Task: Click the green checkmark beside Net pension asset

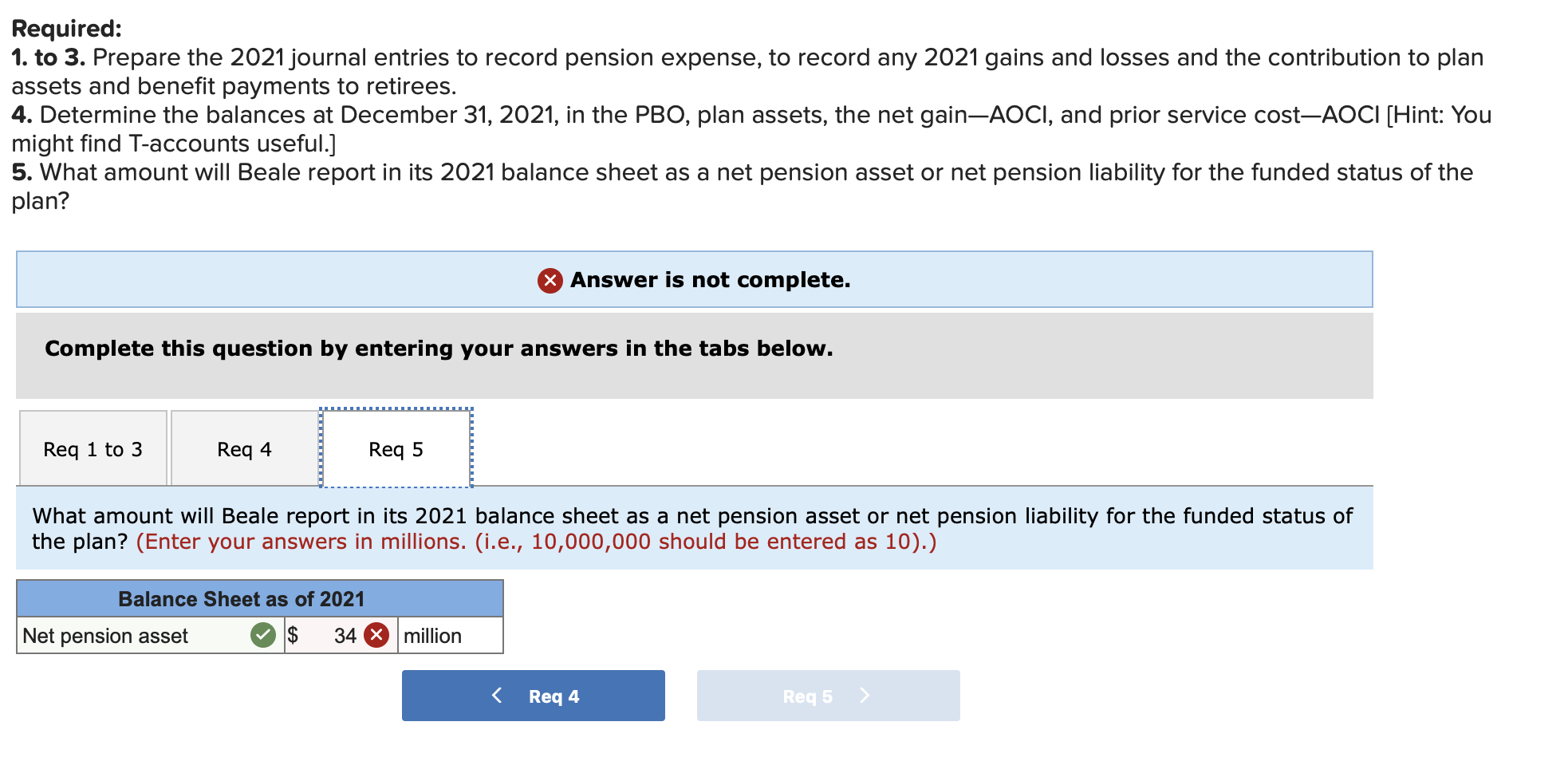Action: pos(263,636)
